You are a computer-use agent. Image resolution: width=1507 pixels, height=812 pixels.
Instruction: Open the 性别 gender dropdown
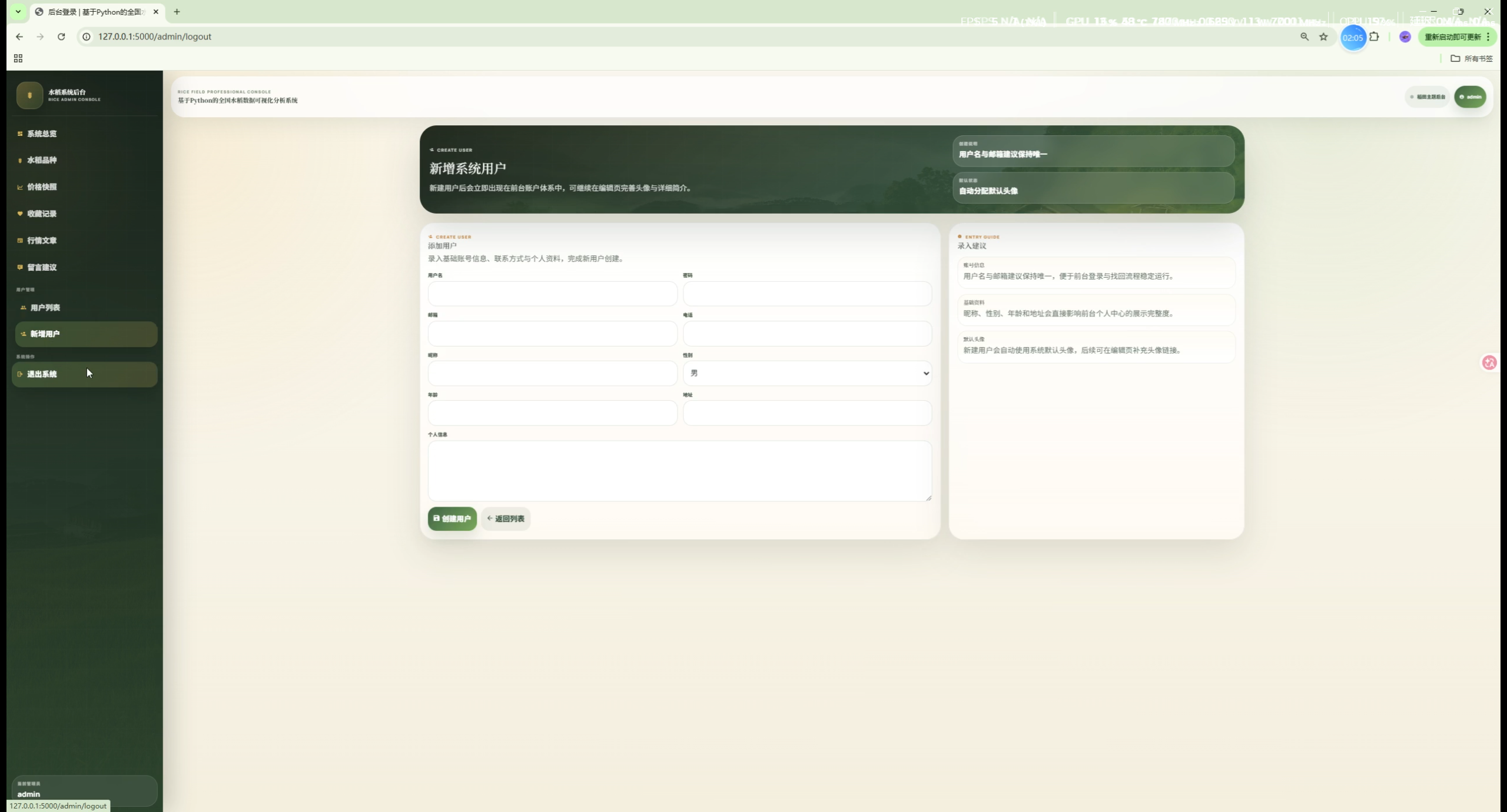806,373
